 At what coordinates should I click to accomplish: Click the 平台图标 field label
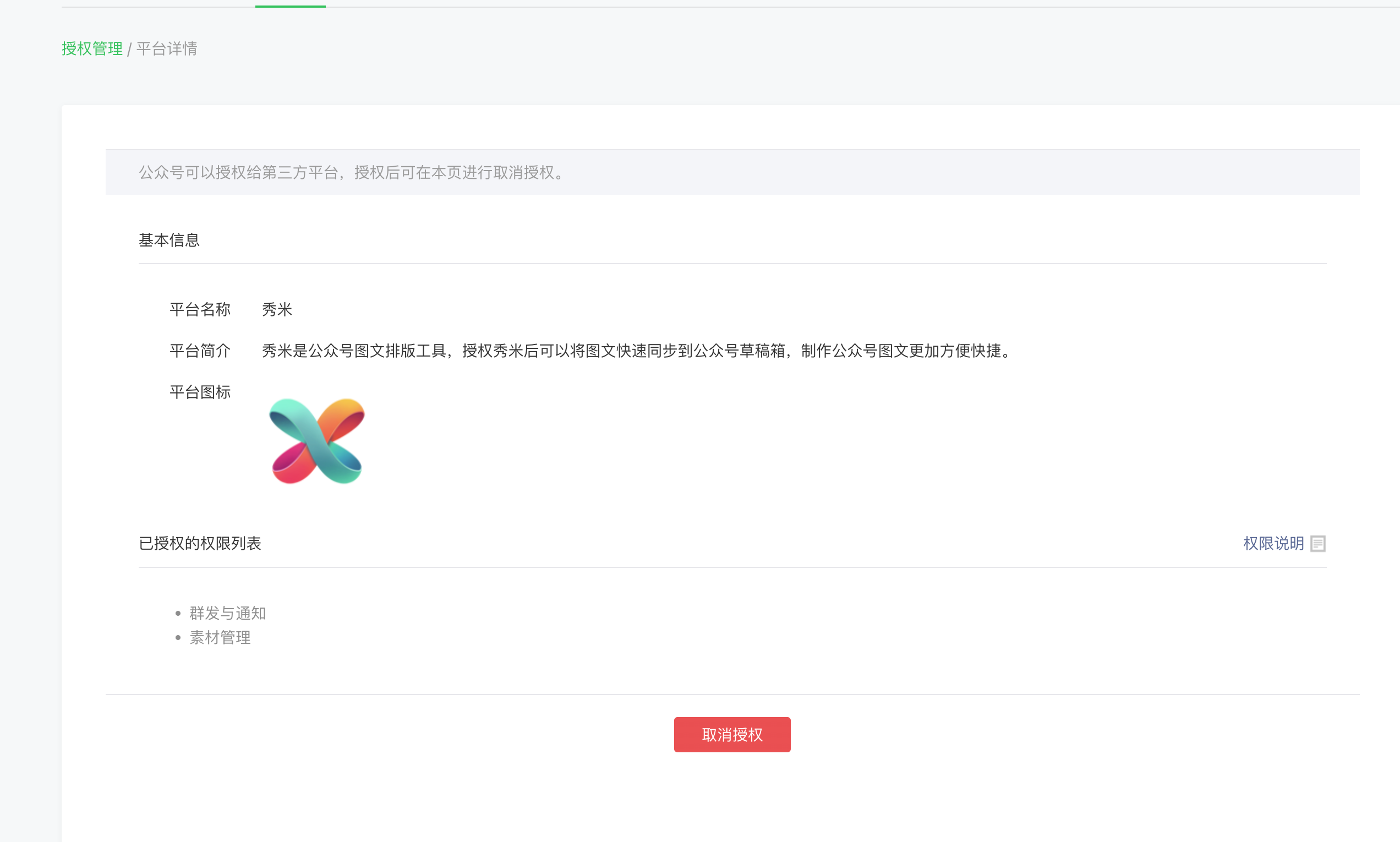[200, 392]
